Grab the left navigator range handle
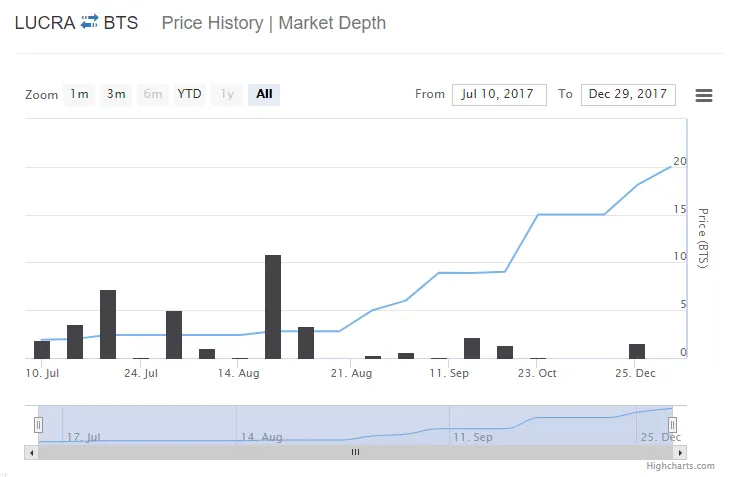741x477 pixels. 39,425
